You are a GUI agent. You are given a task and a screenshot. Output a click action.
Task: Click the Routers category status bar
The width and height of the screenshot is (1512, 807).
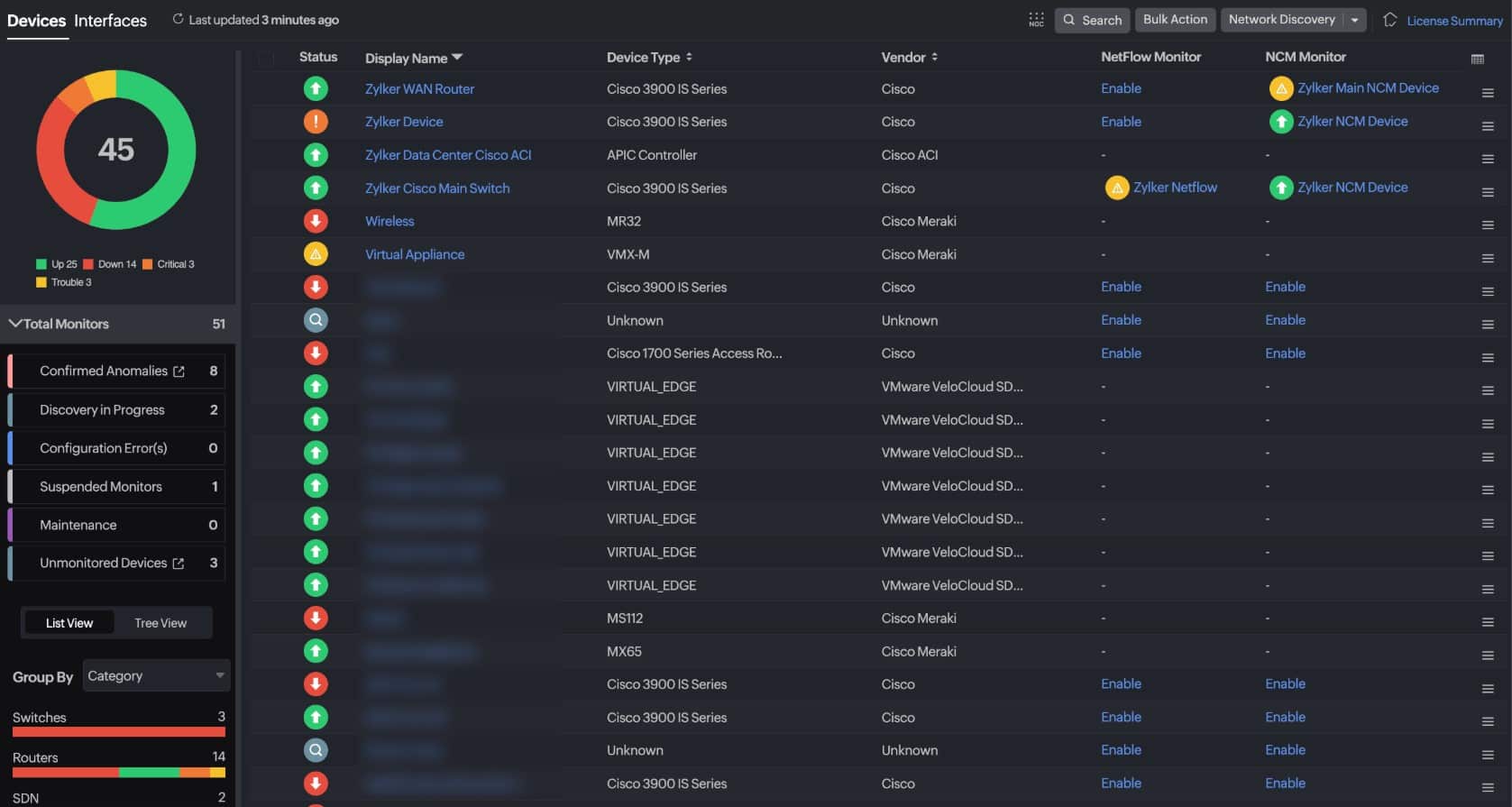[119, 773]
